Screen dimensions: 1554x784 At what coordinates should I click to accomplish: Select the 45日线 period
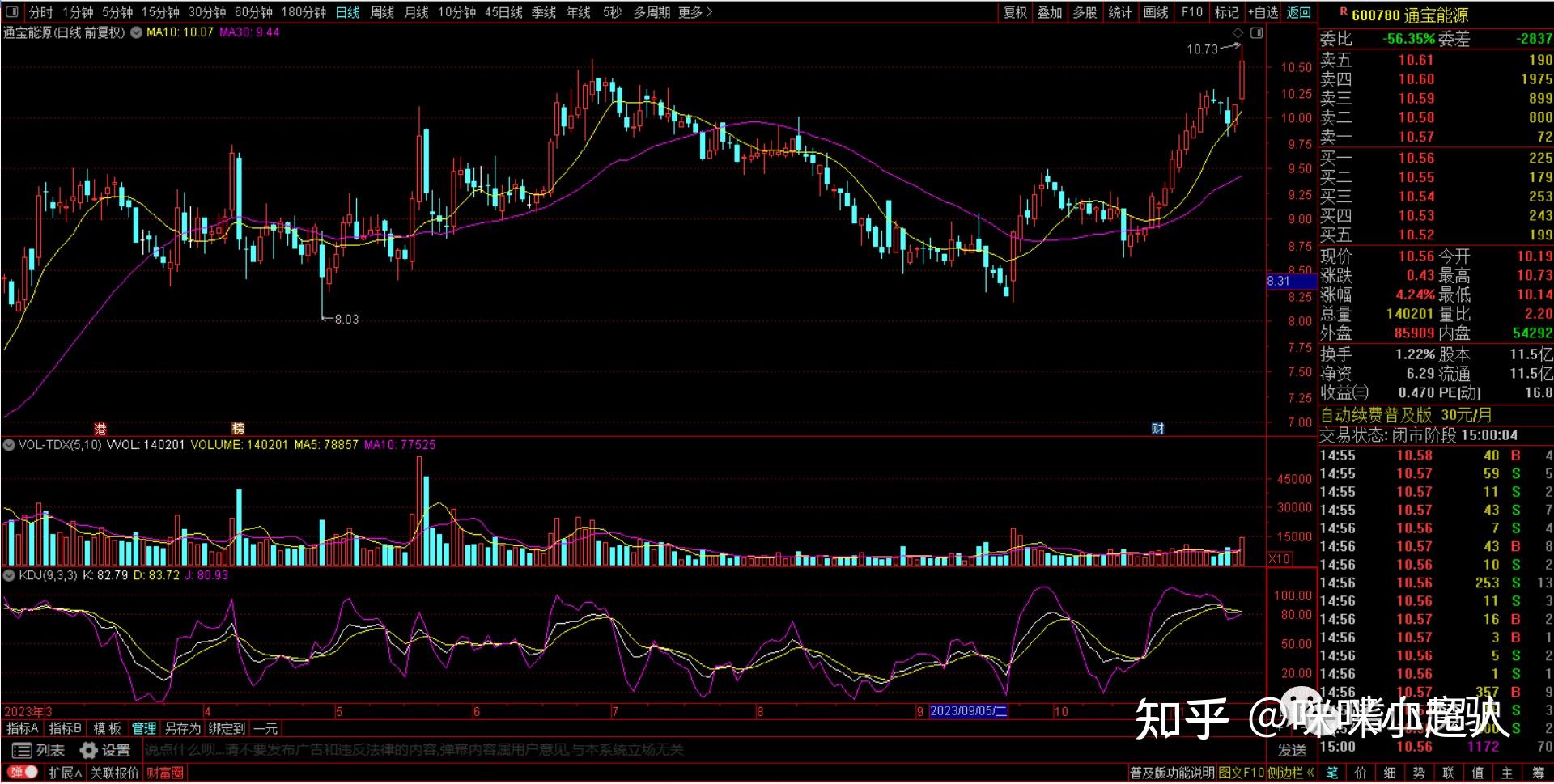(503, 12)
